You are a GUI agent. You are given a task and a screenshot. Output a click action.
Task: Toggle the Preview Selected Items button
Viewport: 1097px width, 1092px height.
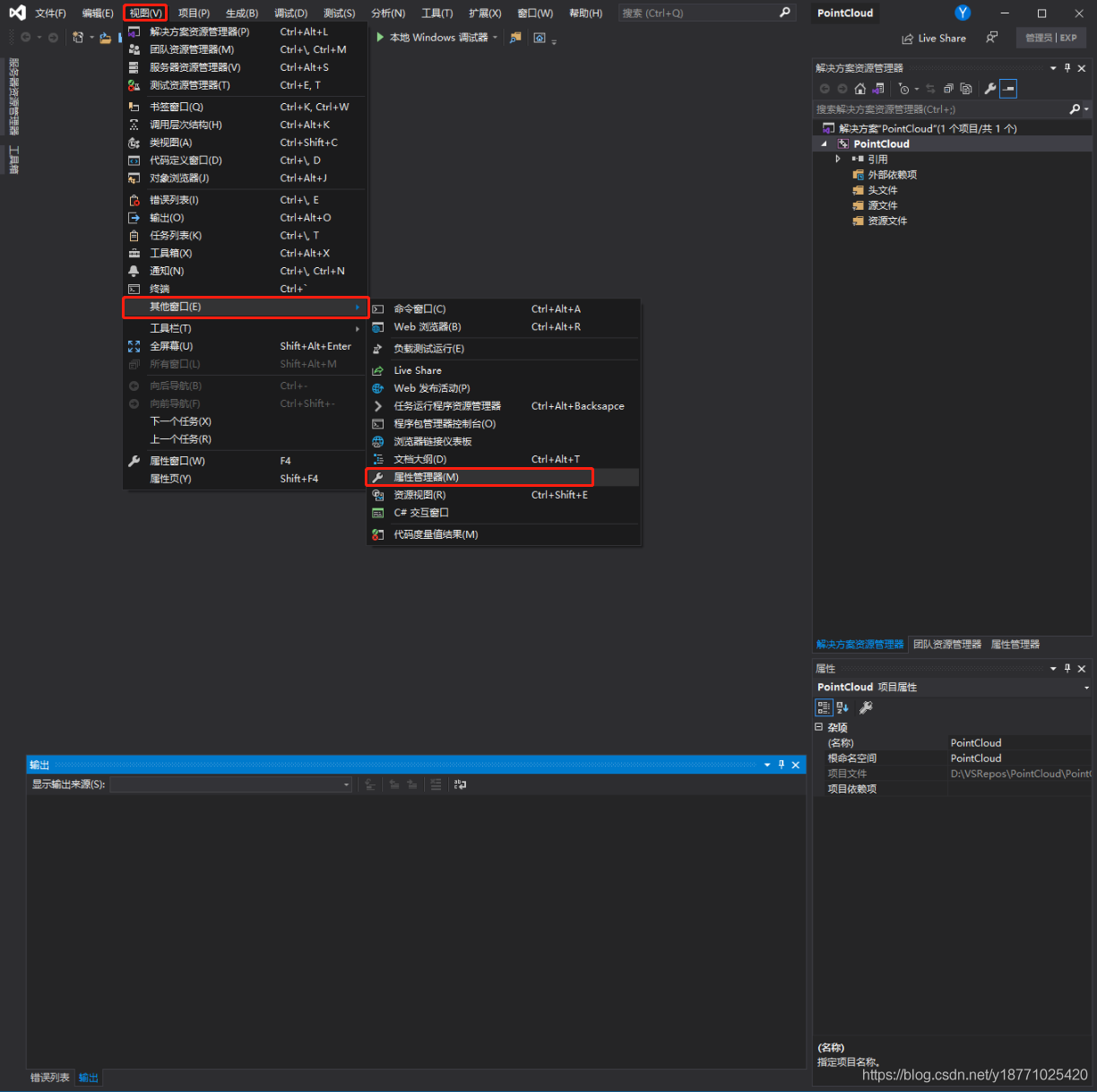(x=1008, y=88)
